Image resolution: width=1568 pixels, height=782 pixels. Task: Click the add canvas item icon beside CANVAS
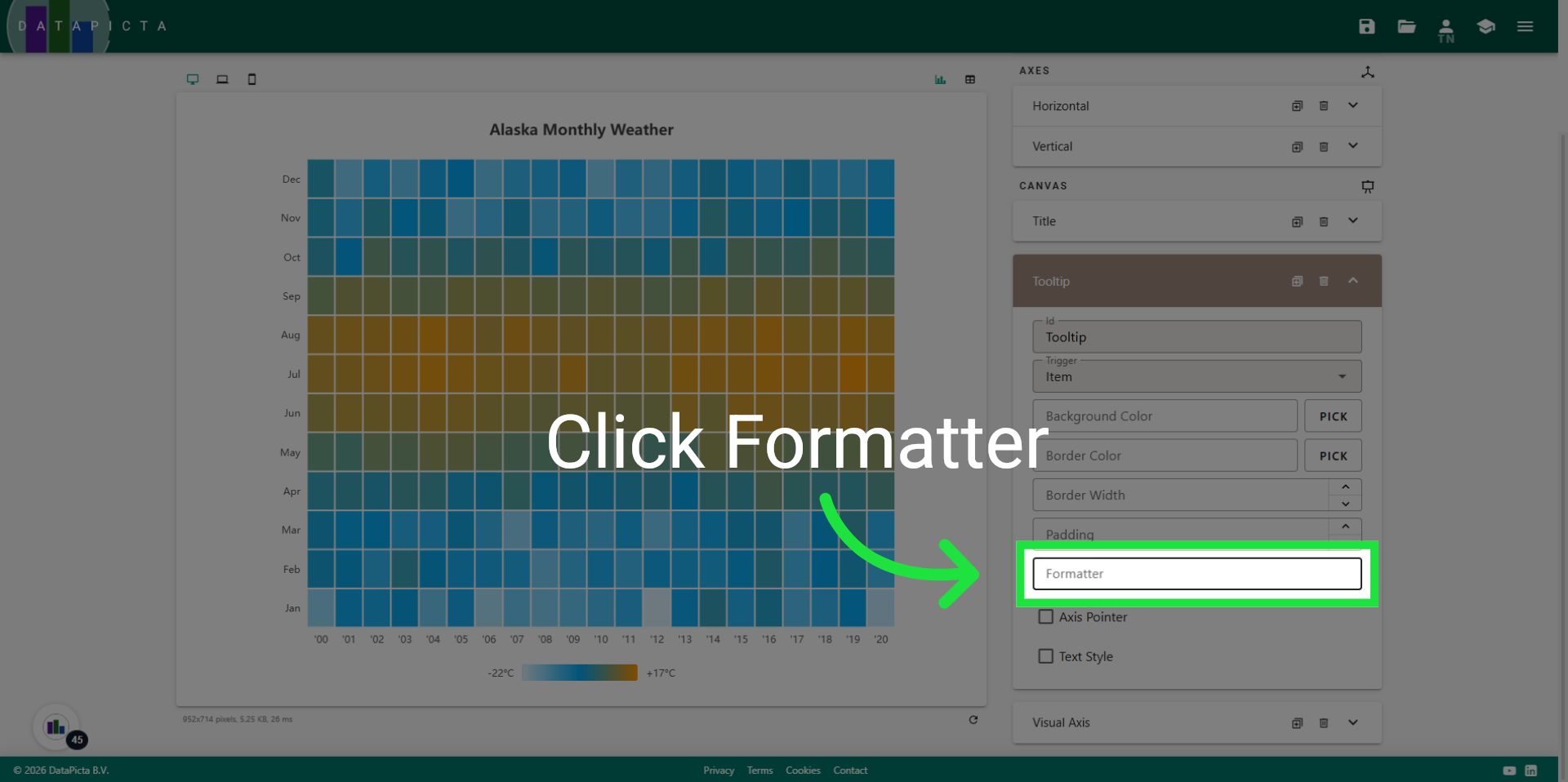(x=1368, y=186)
